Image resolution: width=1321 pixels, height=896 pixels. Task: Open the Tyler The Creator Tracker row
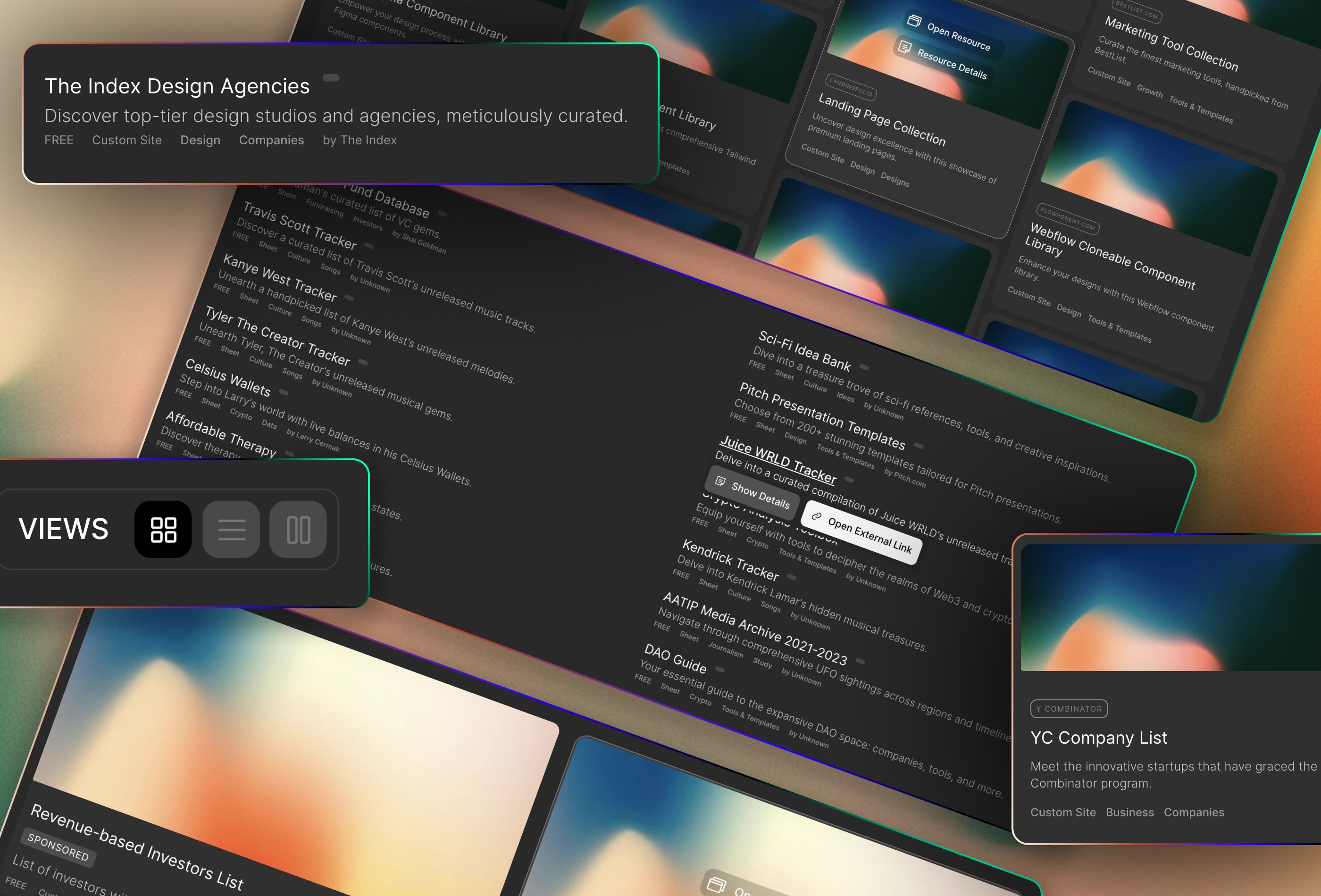[x=277, y=335]
